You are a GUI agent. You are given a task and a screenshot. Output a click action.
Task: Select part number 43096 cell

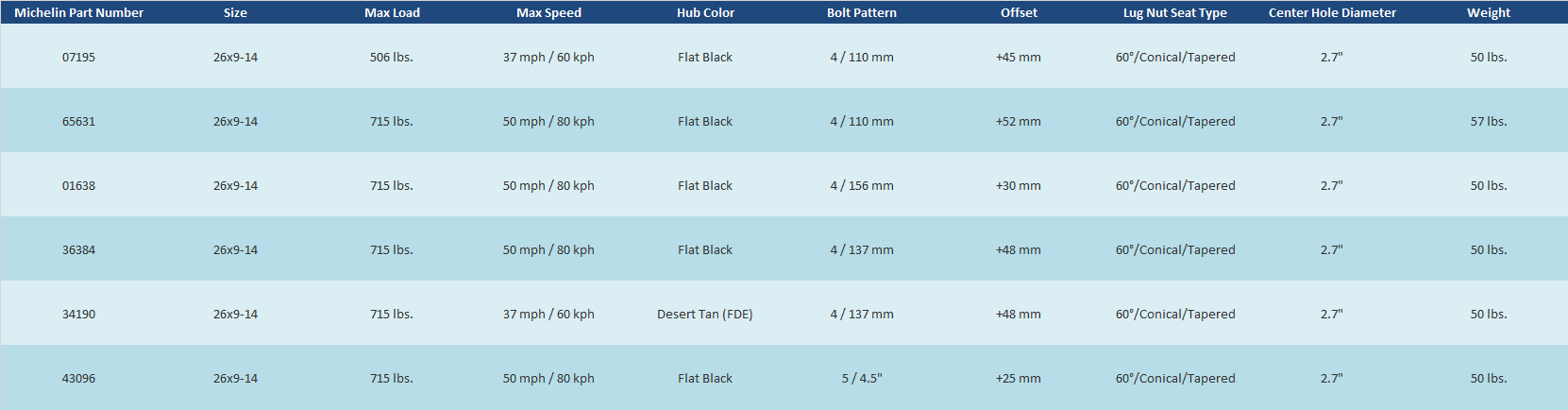[79, 378]
